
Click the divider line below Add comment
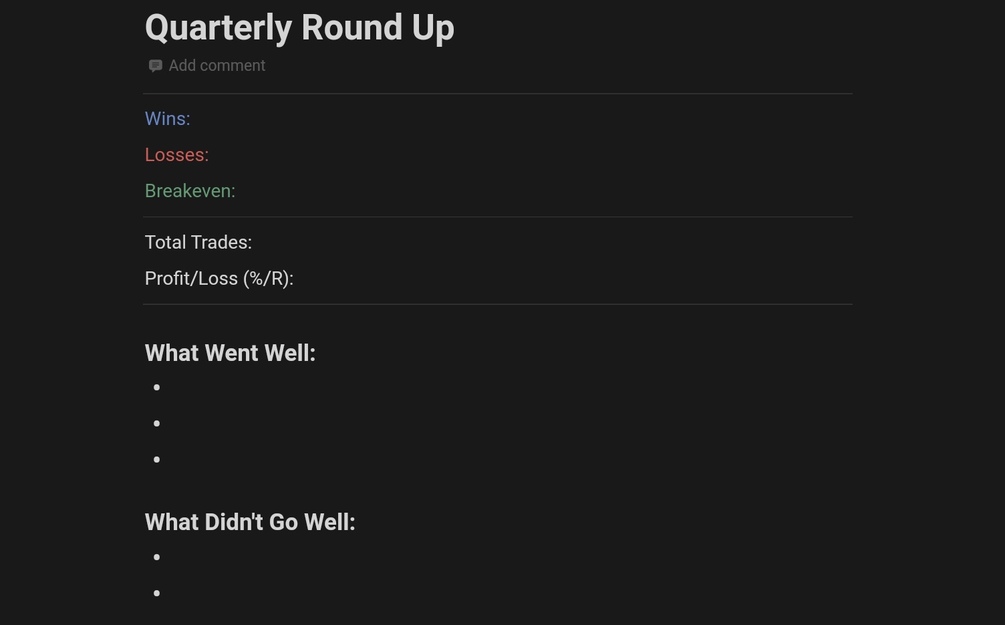coord(498,94)
